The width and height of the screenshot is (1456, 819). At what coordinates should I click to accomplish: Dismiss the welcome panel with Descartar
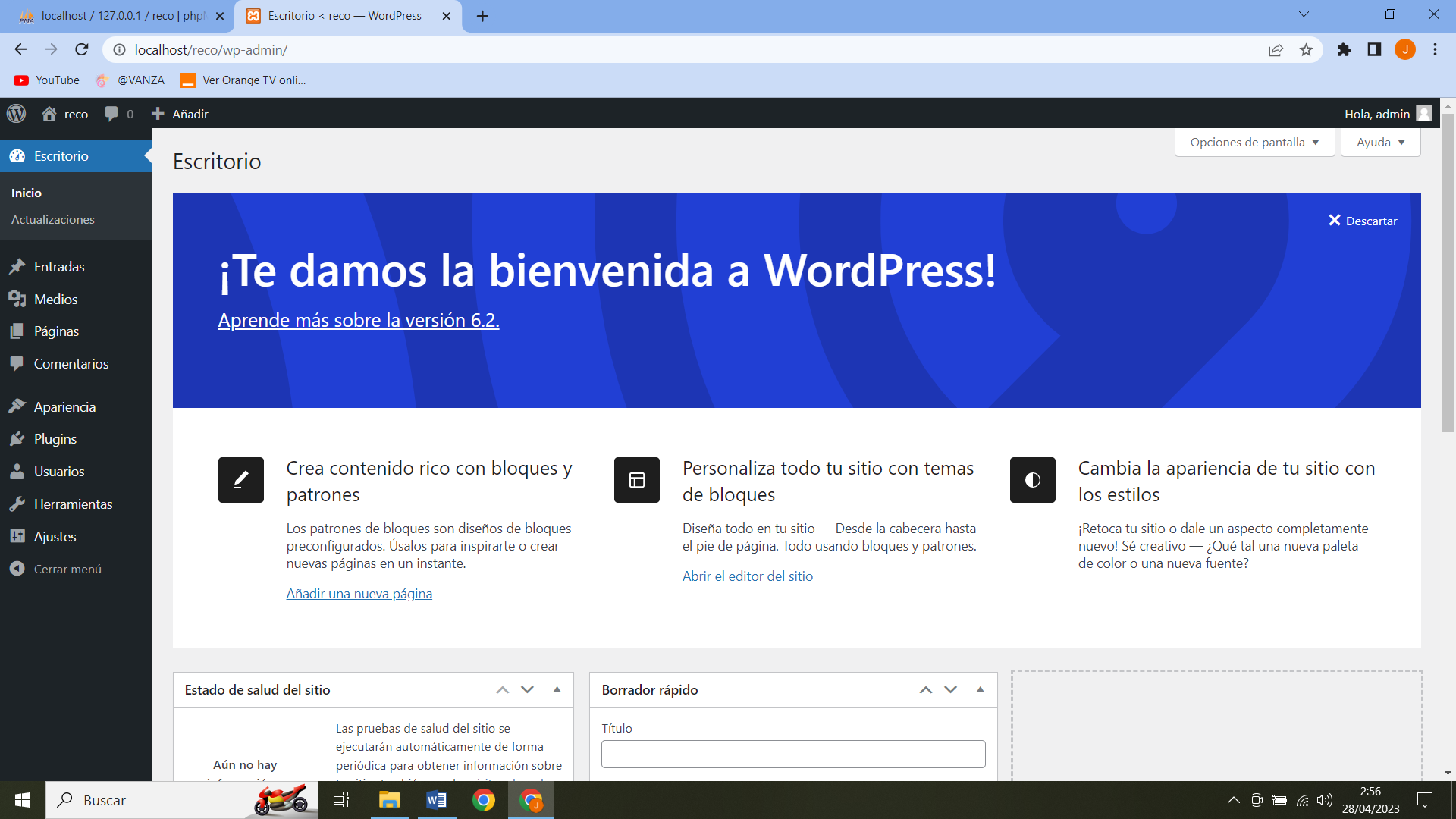coord(1363,220)
